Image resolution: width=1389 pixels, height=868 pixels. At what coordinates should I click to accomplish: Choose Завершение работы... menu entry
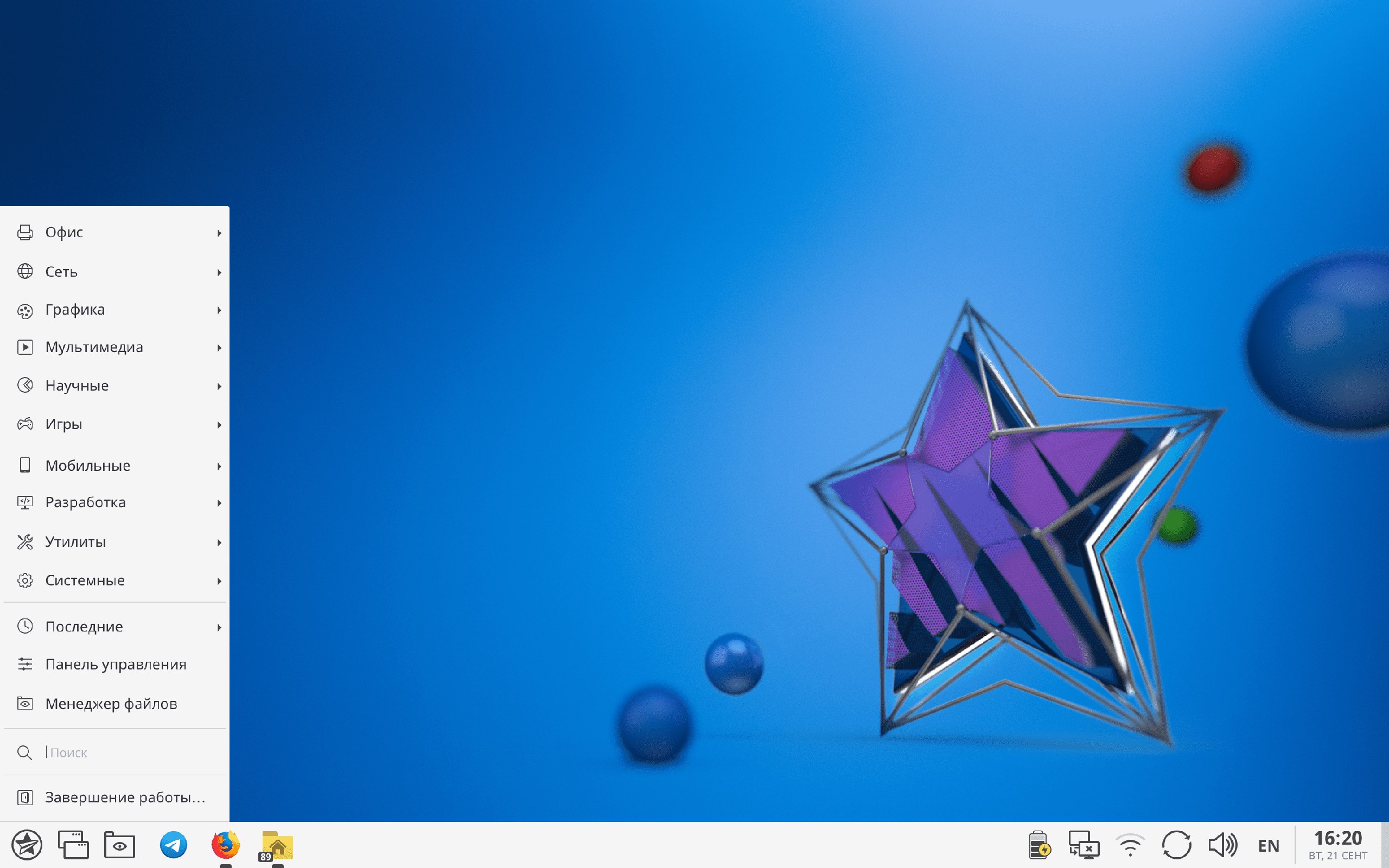[115, 797]
